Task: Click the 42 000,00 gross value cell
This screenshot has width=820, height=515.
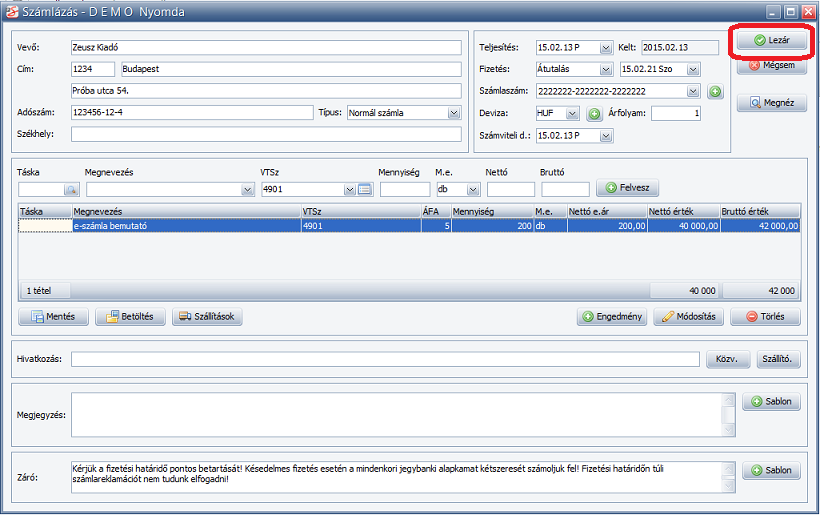Action: tap(760, 226)
